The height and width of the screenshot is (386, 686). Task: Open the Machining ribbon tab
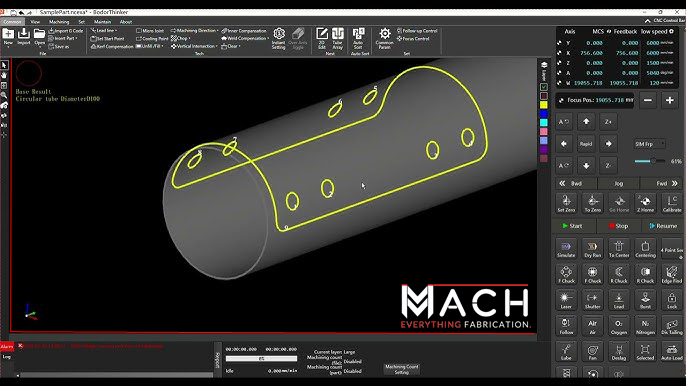point(59,21)
